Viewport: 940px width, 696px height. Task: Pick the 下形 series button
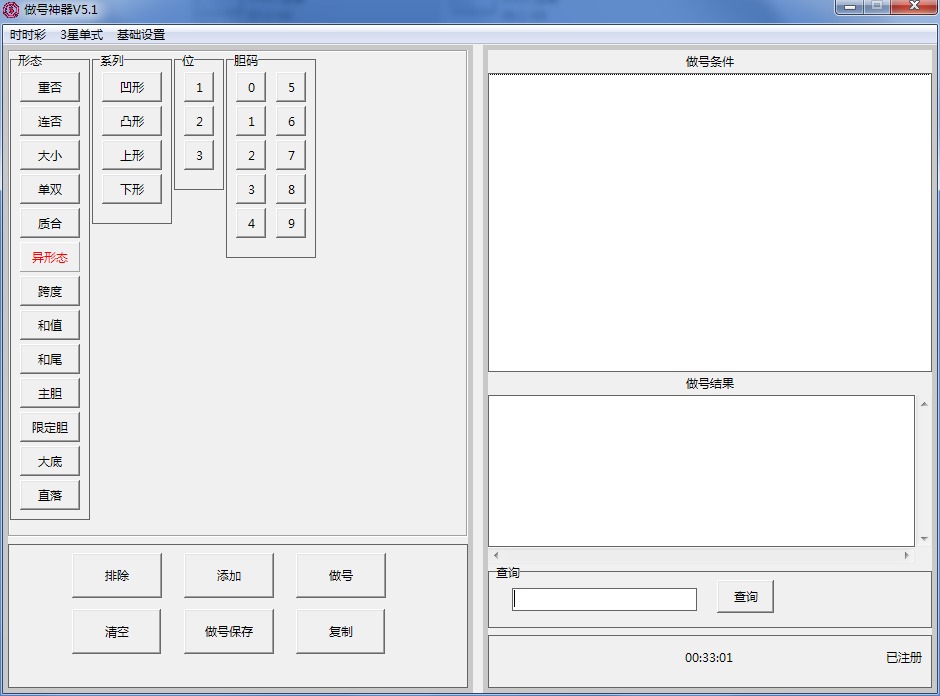132,190
